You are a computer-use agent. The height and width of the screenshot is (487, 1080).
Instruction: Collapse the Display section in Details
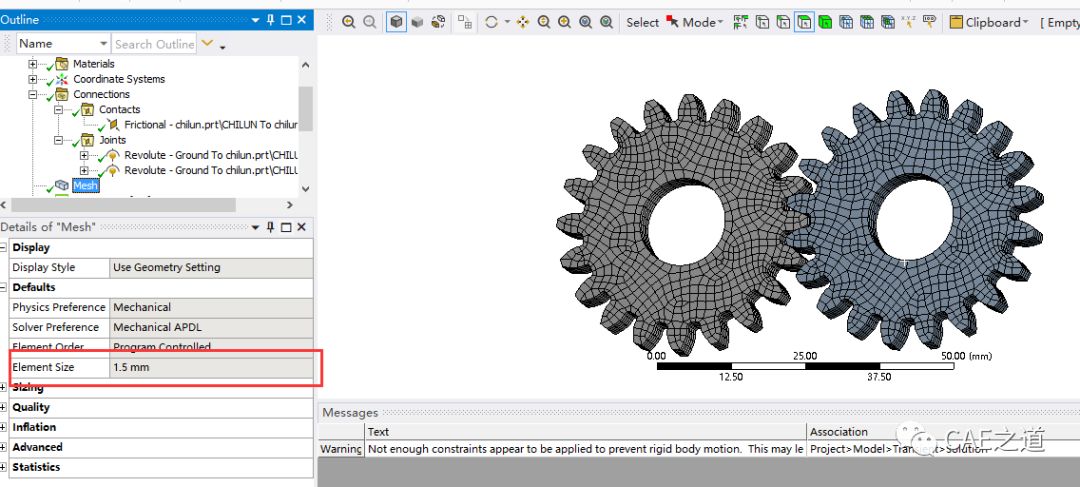click(x=3, y=247)
